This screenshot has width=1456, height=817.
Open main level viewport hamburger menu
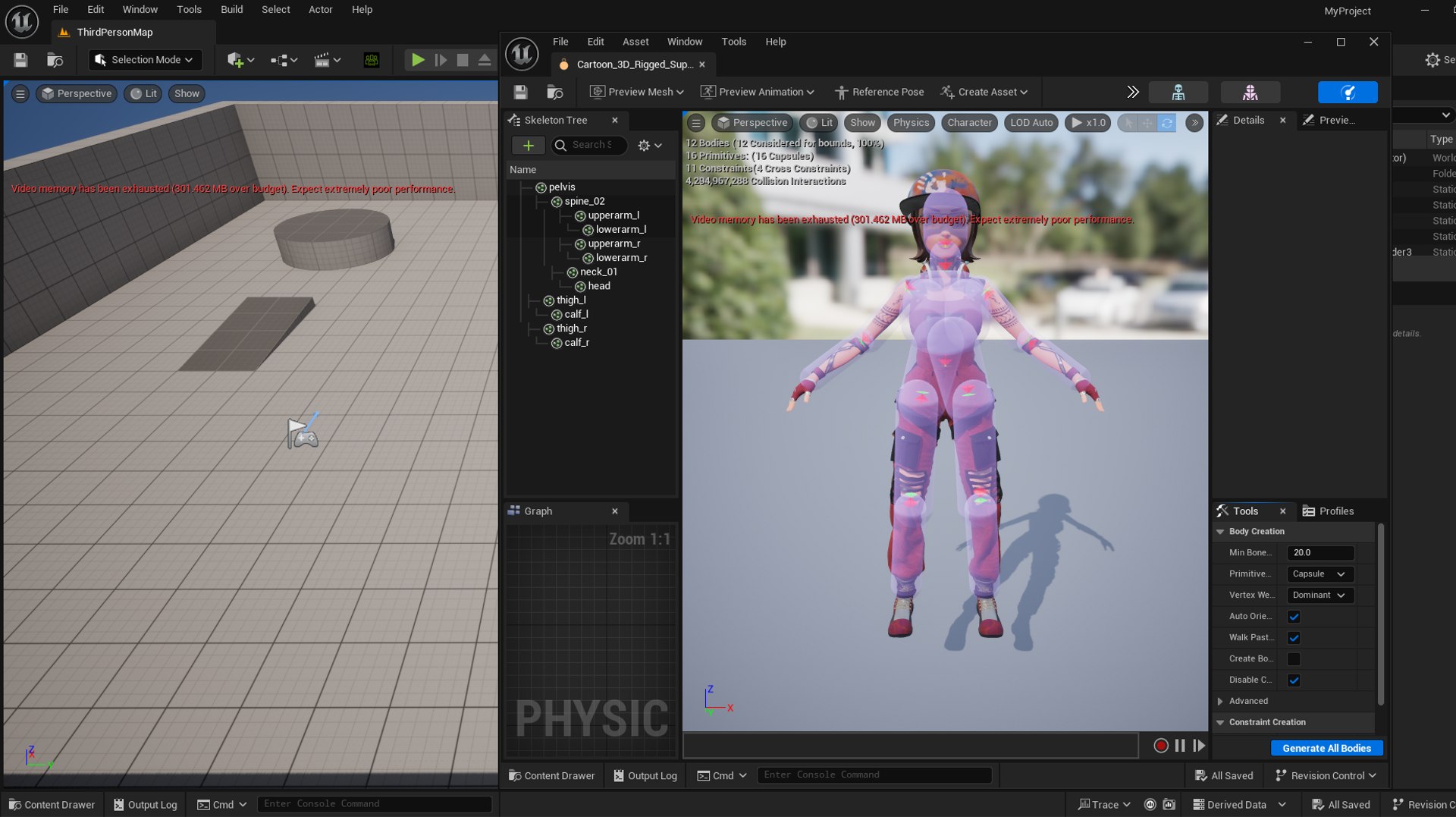pos(20,93)
